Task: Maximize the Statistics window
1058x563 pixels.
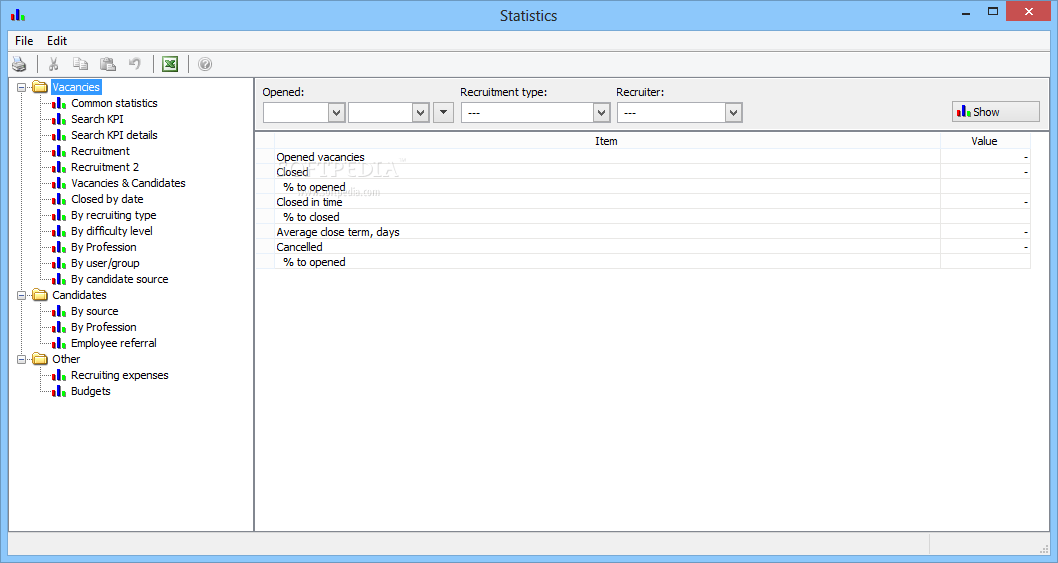Action: click(993, 11)
